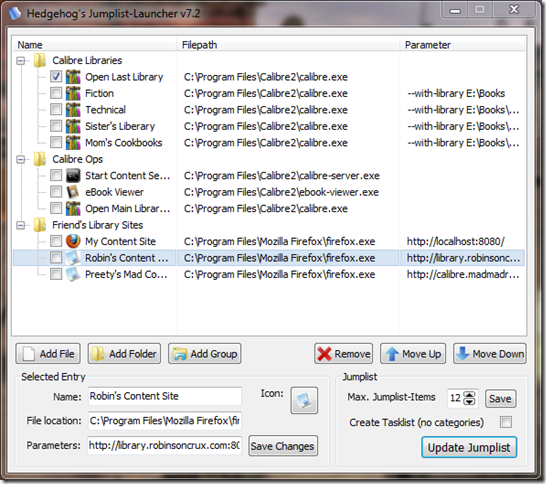The width and height of the screenshot is (546, 484).
Task: Enable Create Tasklist (no categories) checkbox
Action: point(506,422)
